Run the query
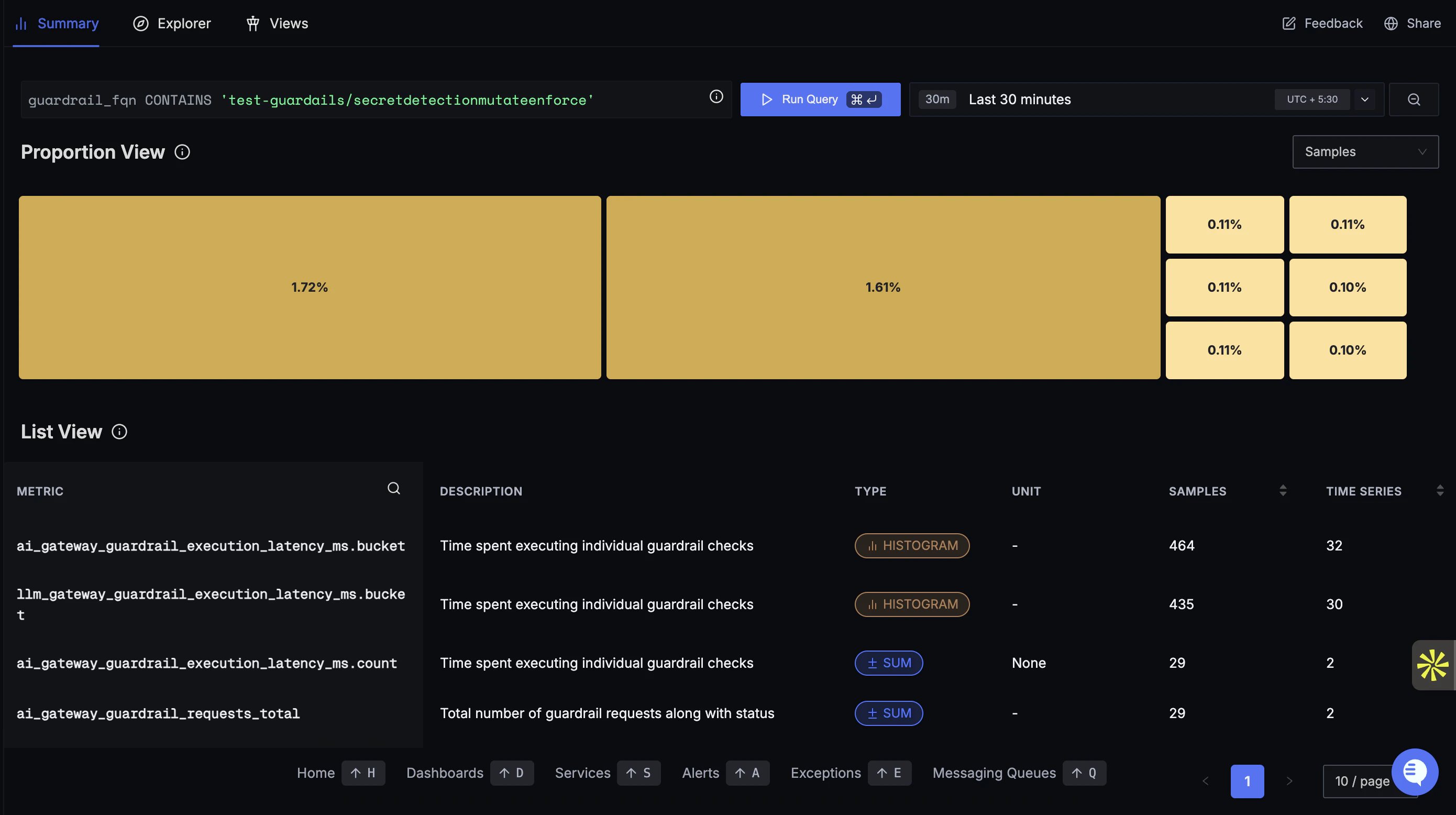Image resolution: width=1456 pixels, height=815 pixels. [820, 100]
